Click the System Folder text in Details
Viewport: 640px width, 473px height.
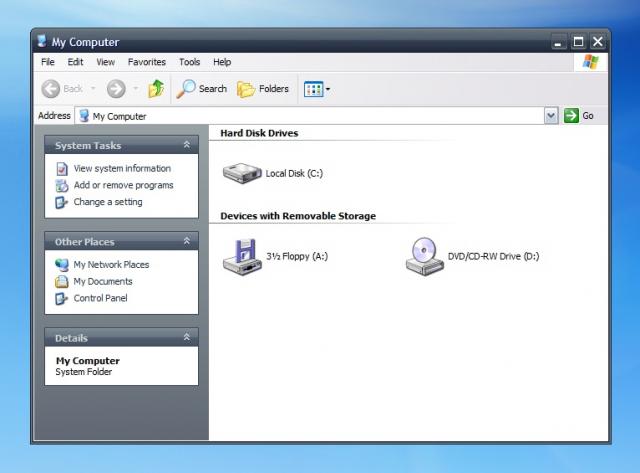pos(84,372)
